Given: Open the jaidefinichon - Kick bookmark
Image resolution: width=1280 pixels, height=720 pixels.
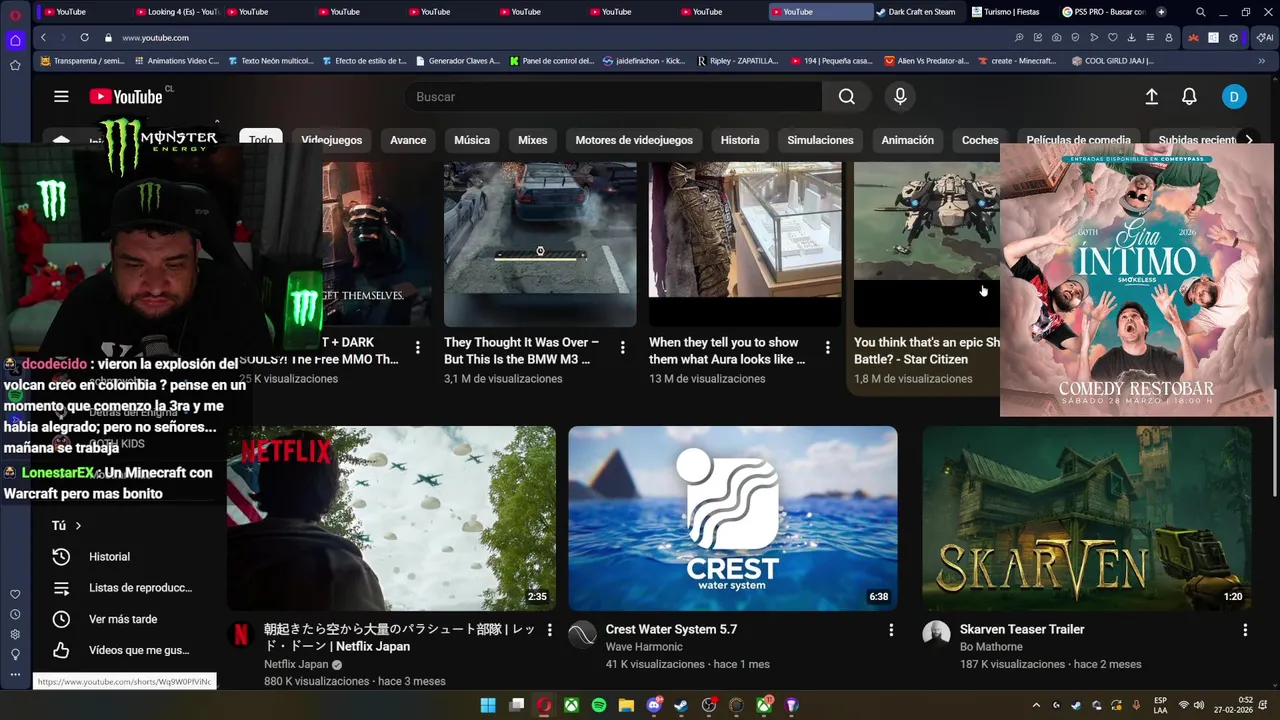Looking at the screenshot, I should click(644, 61).
